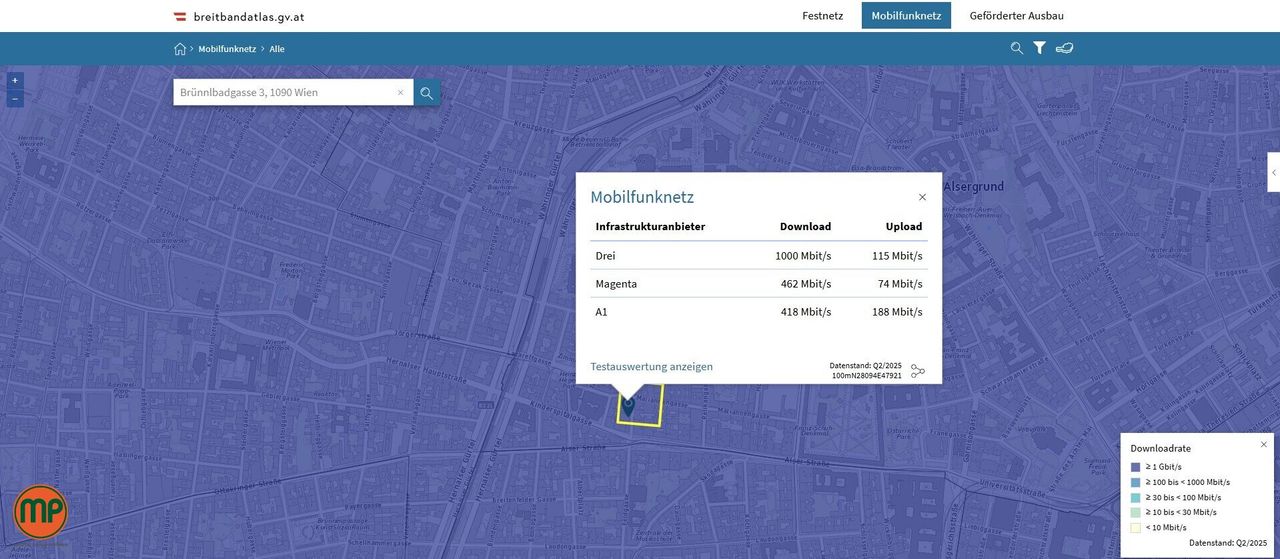Clear the address search field

click(400, 93)
